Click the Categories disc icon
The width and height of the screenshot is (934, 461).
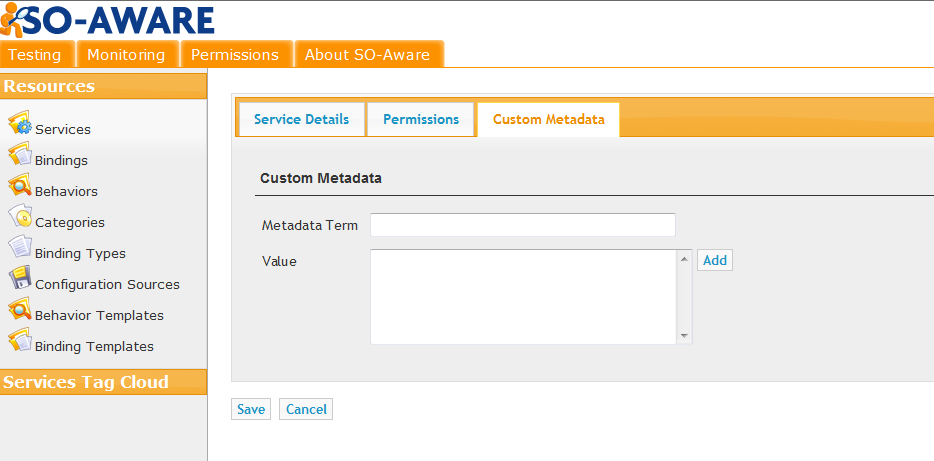[20, 216]
